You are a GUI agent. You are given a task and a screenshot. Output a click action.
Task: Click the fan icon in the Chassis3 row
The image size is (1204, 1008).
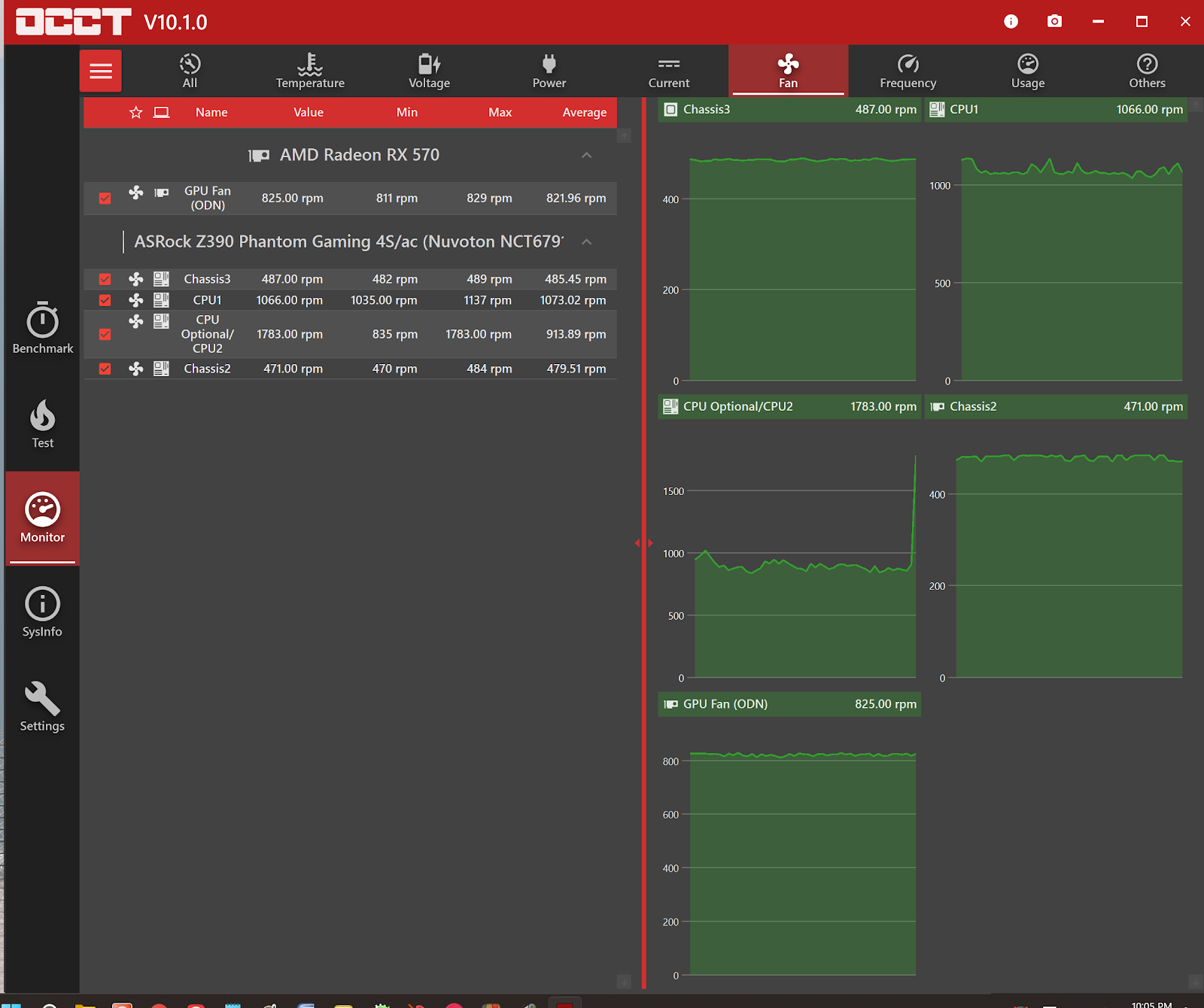(x=136, y=279)
